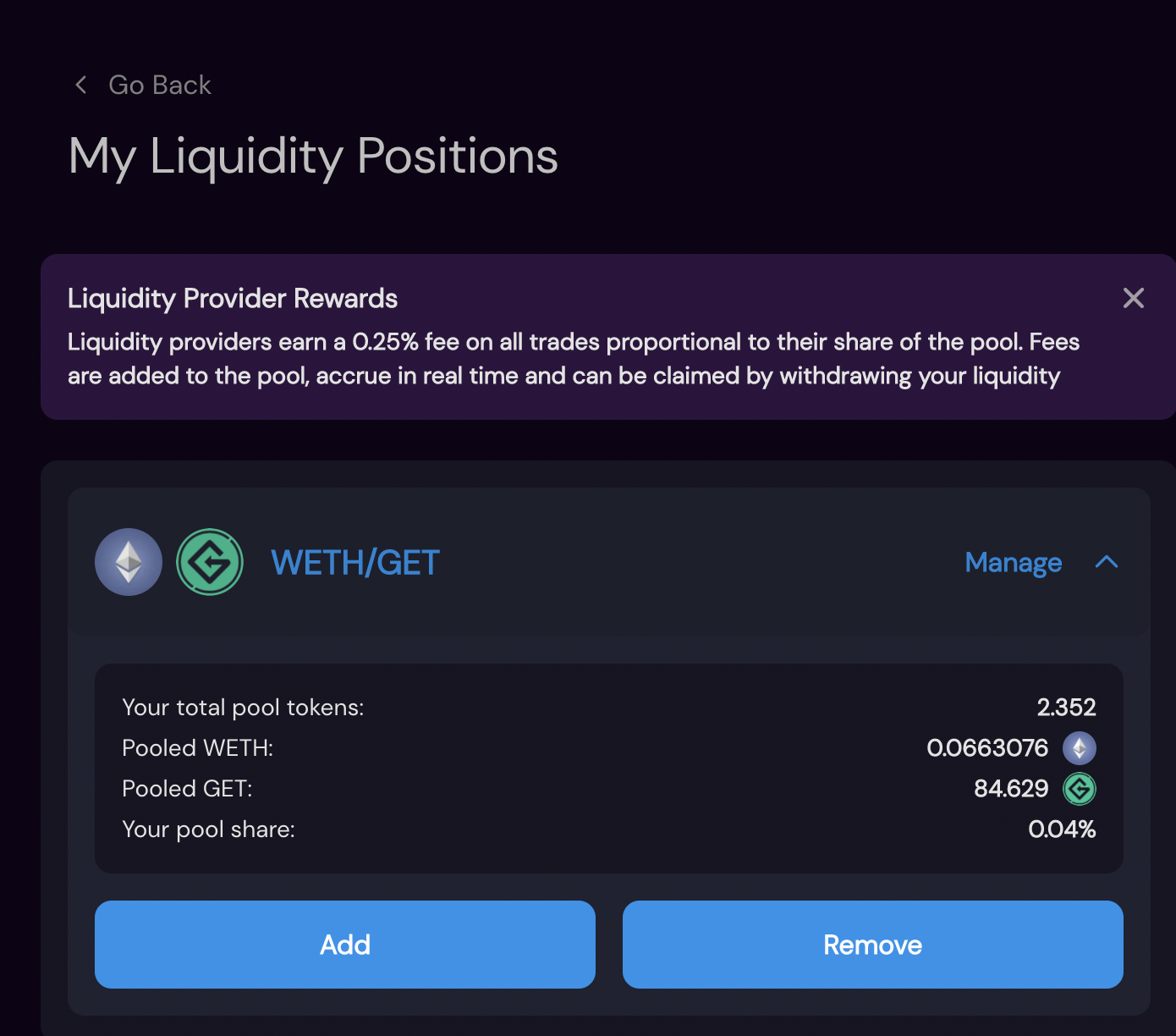Click the large green GET token icon
Viewport: 1176px width, 1036px height.
pyautogui.click(x=210, y=562)
